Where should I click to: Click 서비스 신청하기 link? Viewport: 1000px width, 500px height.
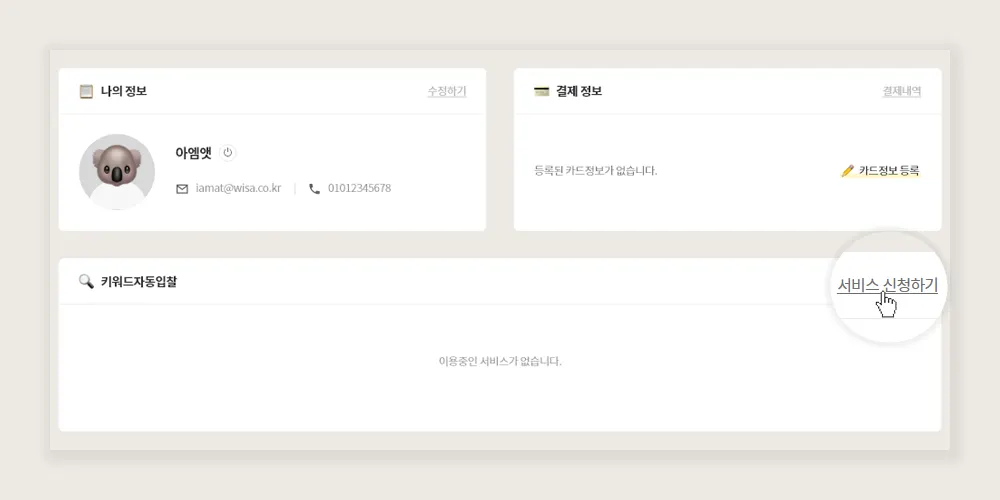(887, 285)
